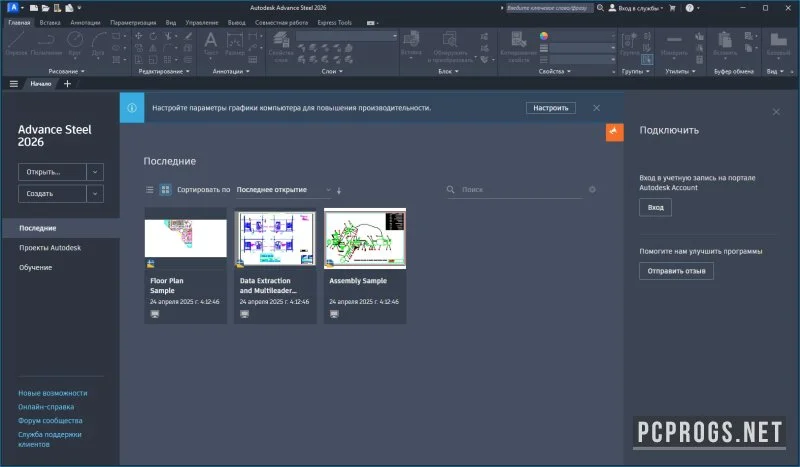This screenshot has height=467, width=800.
Task: Dismiss the graphics performance banner
Action: (596, 108)
